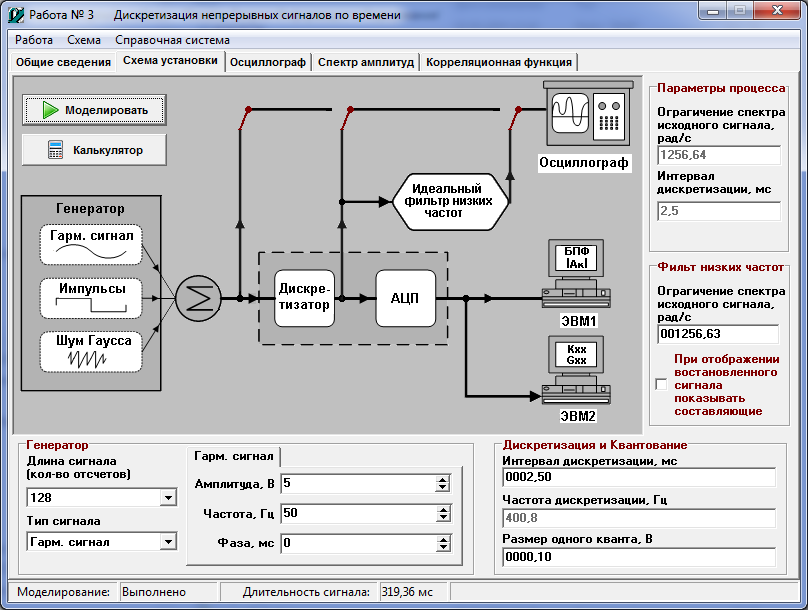Click the Дискретизатор block
808x610 pixels.
tap(304, 298)
